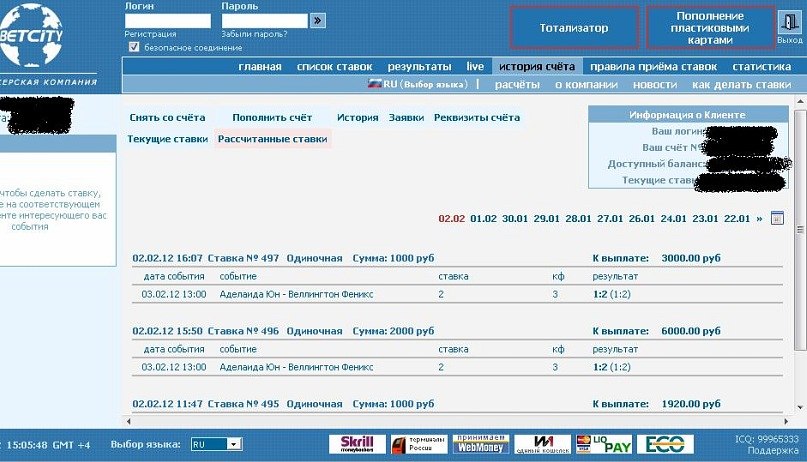Click the exit door icon
This screenshot has height=462, width=807.
click(x=789, y=22)
